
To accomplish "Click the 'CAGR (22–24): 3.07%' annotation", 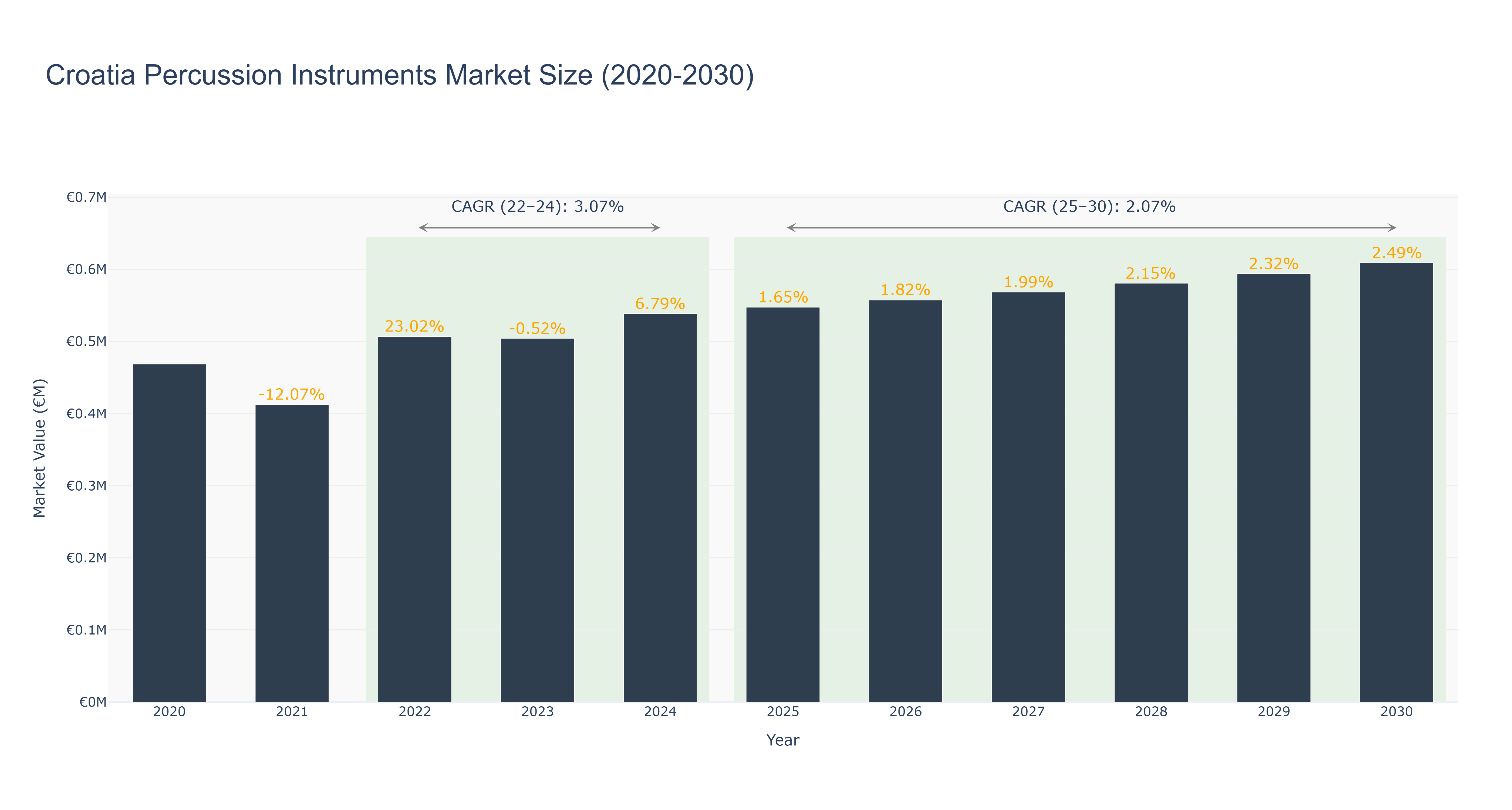I will coord(538,207).
